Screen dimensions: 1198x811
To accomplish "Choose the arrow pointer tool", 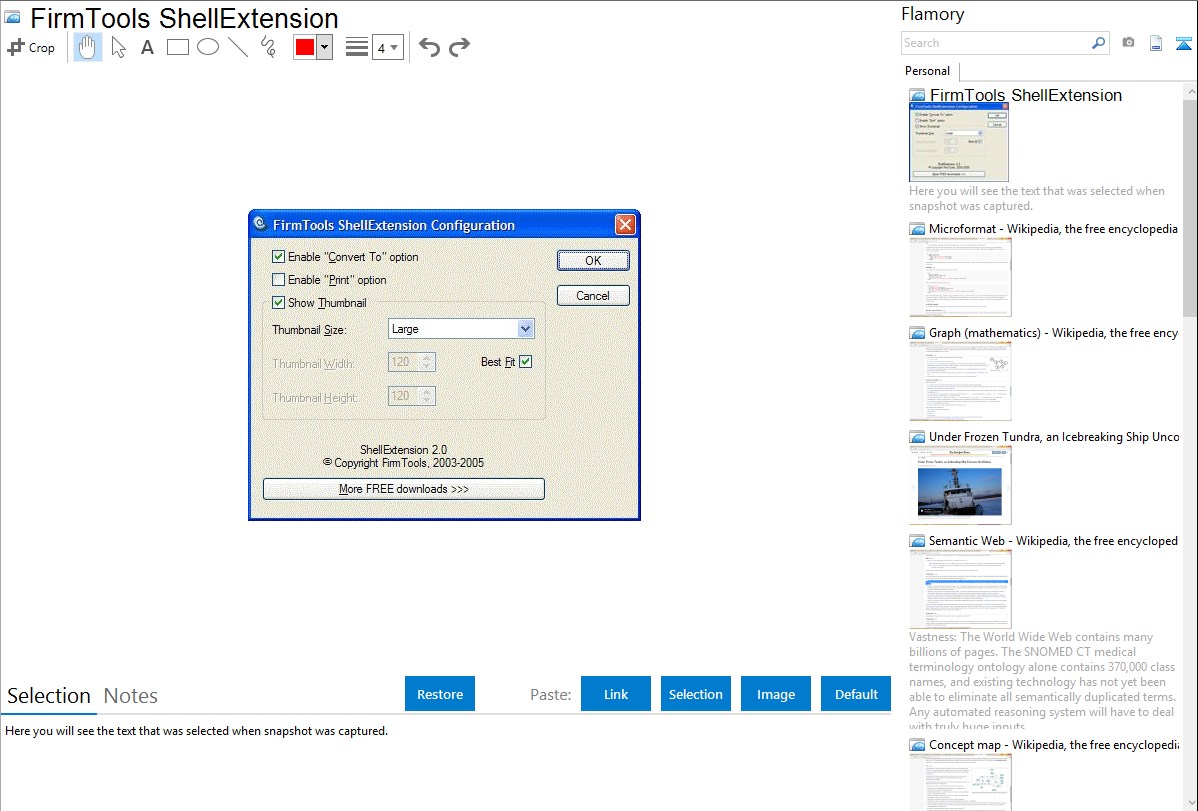I will pos(118,47).
